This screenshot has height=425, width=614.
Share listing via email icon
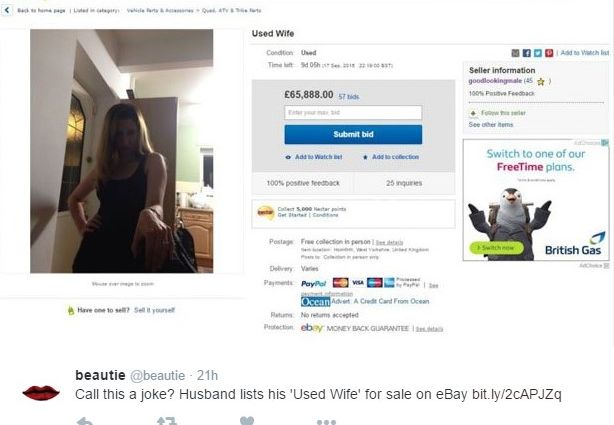(516, 53)
